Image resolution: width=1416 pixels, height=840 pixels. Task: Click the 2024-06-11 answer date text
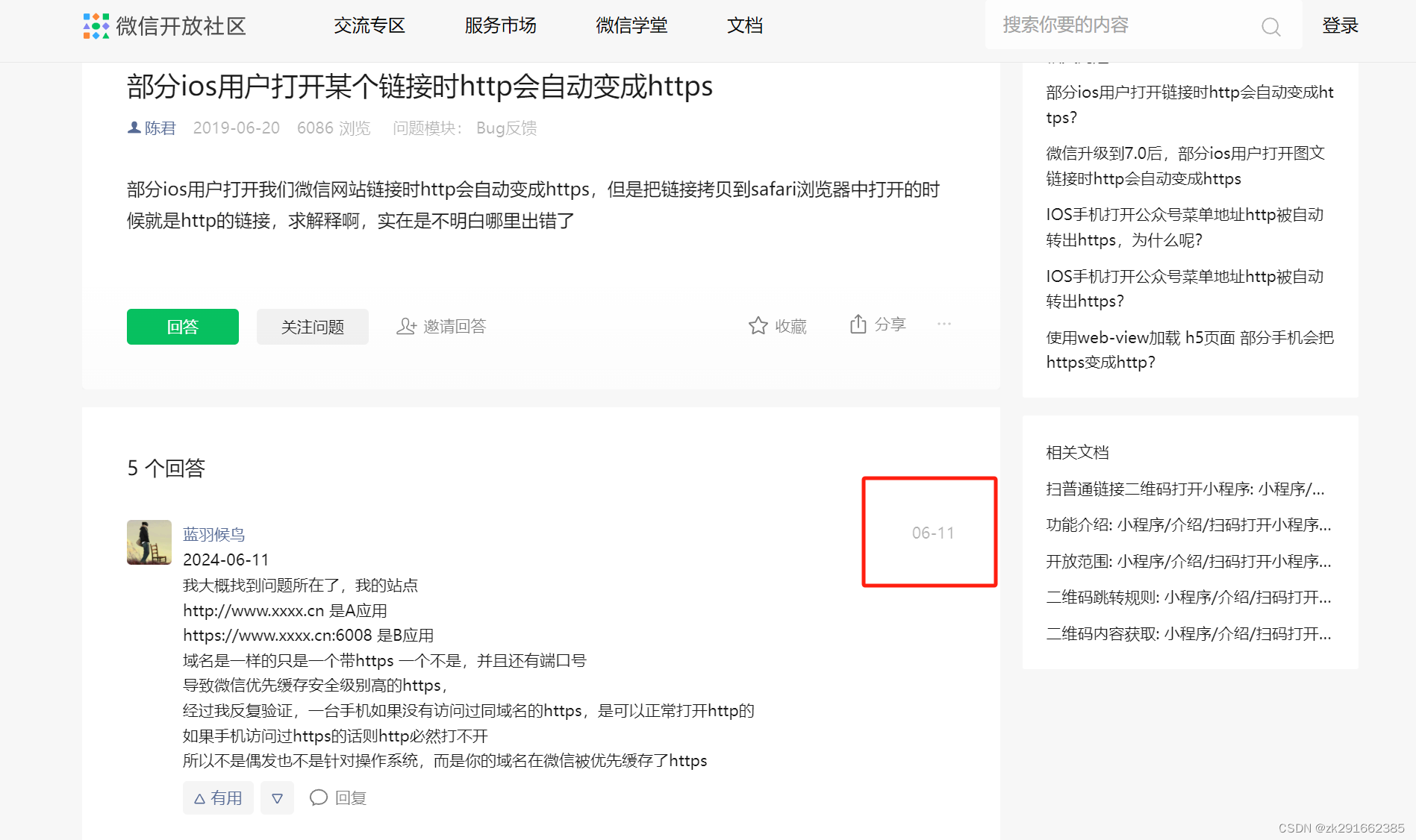(226, 560)
